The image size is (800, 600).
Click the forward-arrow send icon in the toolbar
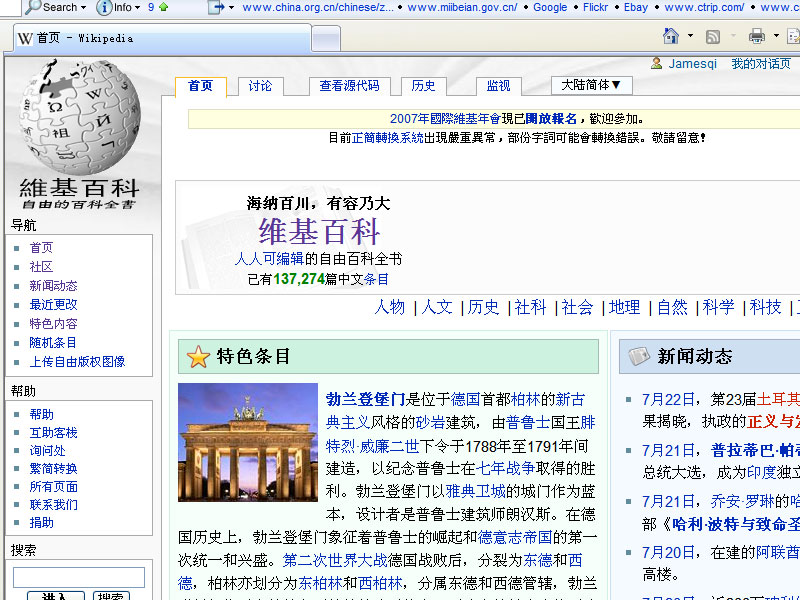tap(215, 9)
